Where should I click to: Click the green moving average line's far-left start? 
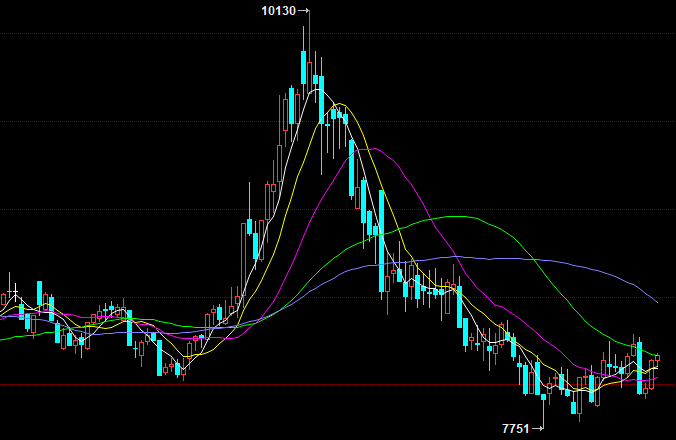(3, 340)
